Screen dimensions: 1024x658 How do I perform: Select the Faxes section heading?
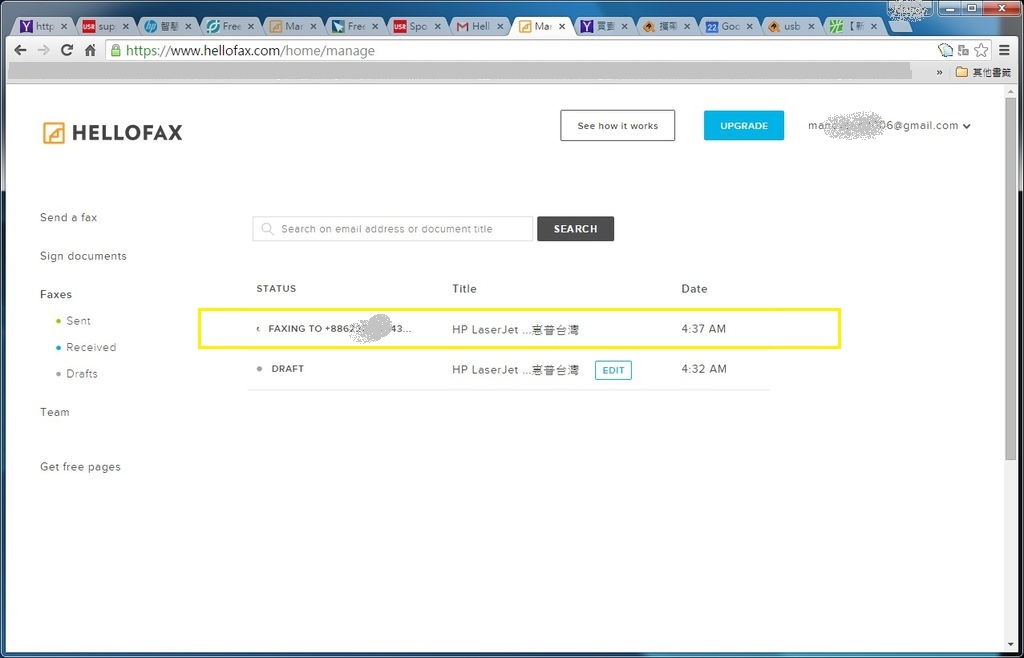click(x=56, y=294)
